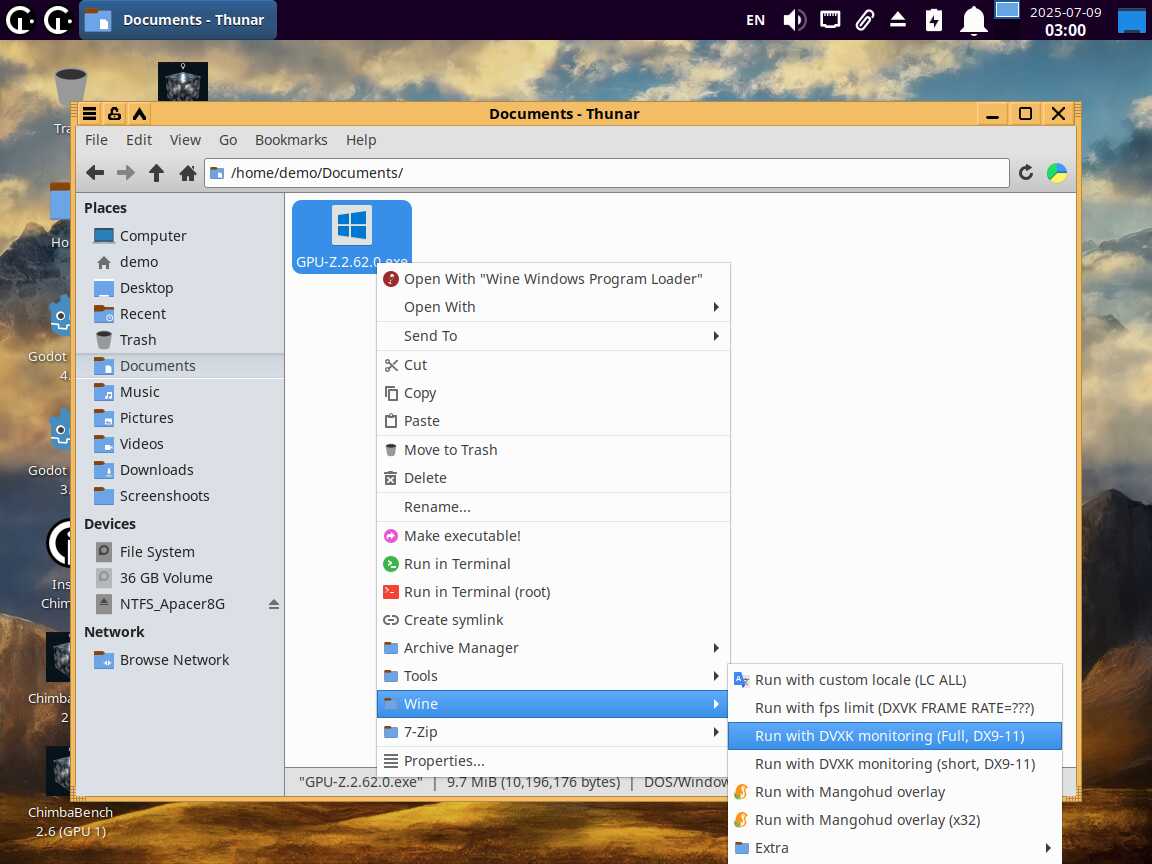The width and height of the screenshot is (1152, 864).
Task: Go back with the toolbar back arrow
Action: coord(95,173)
